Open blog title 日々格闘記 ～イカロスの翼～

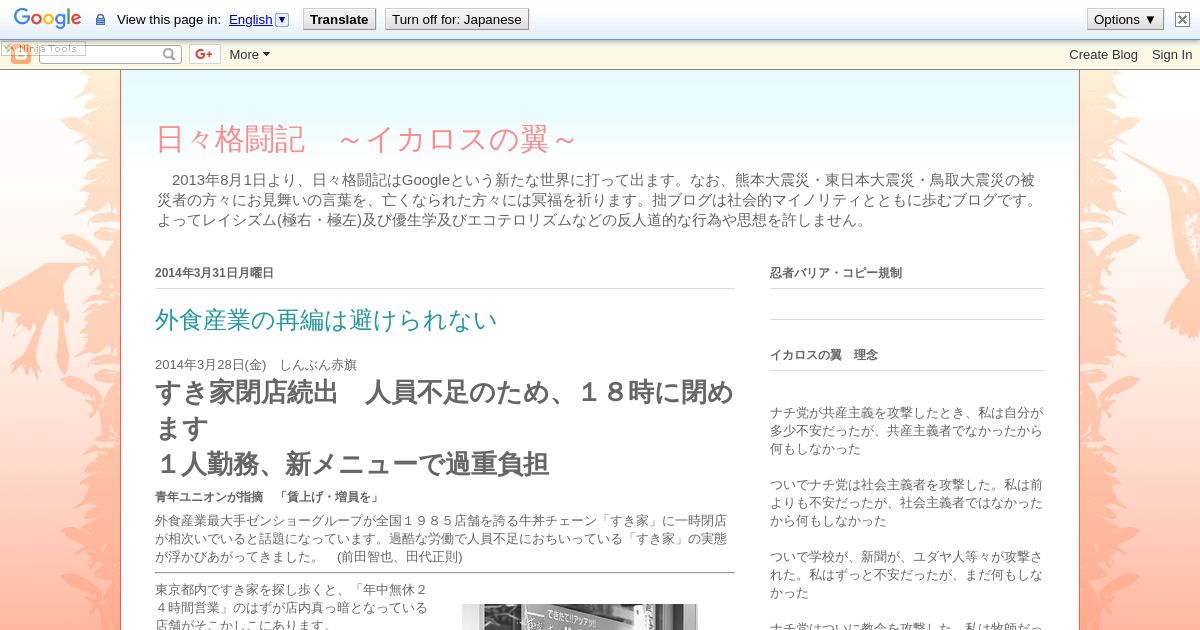366,139
